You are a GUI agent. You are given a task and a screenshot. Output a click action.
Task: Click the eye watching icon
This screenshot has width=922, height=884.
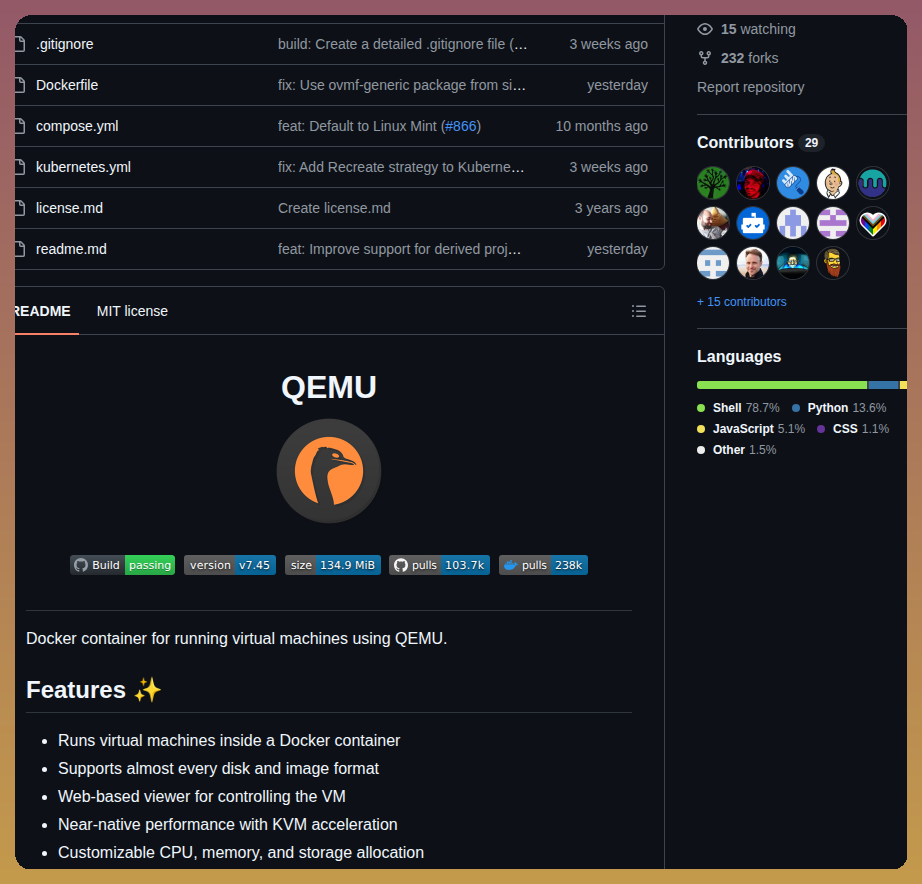(705, 29)
